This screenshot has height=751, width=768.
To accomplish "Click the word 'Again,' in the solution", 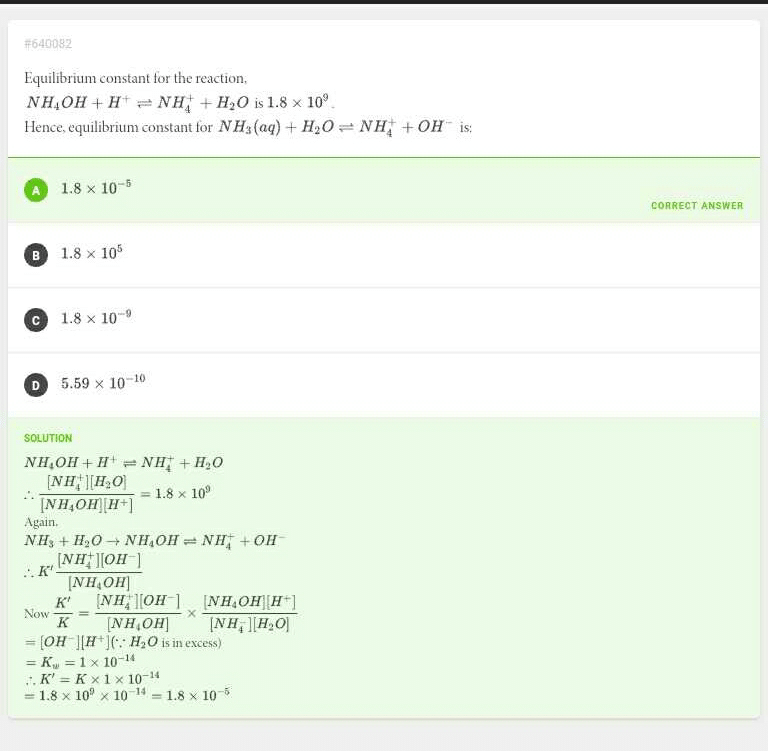I will pyautogui.click(x=41, y=522).
